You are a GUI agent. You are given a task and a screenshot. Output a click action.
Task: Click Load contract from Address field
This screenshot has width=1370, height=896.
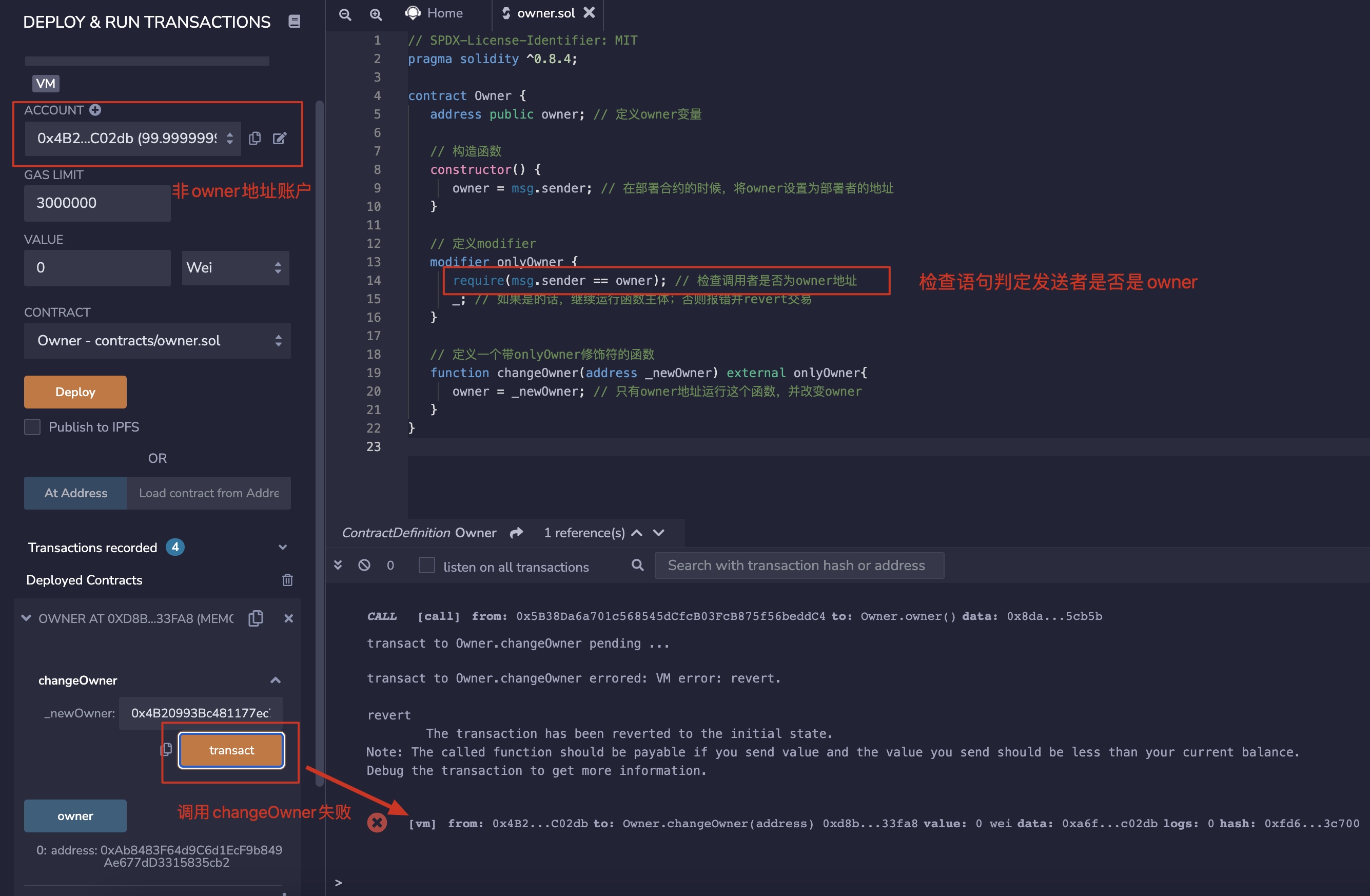point(208,494)
